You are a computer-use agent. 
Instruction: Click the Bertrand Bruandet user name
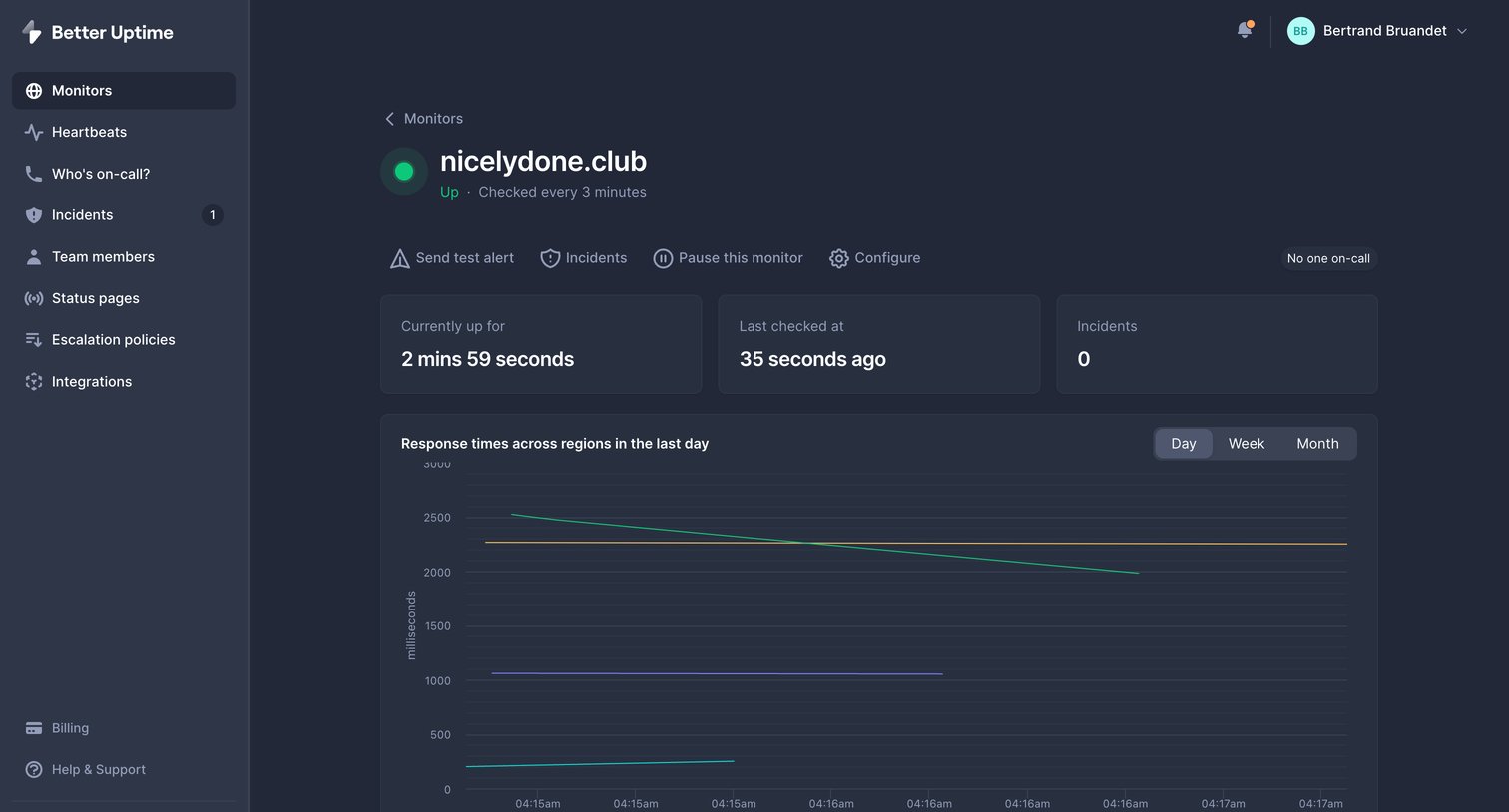[1384, 31]
